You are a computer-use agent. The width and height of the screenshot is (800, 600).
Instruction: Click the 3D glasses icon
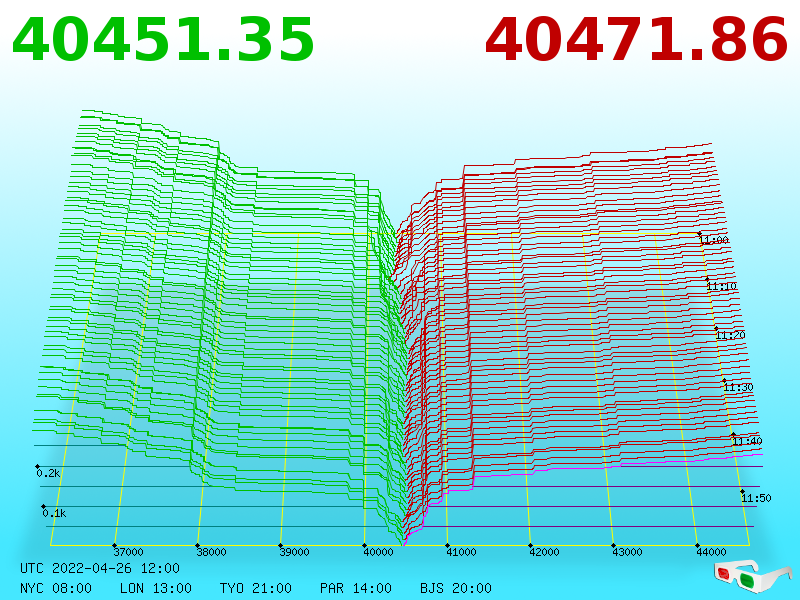(x=753, y=576)
